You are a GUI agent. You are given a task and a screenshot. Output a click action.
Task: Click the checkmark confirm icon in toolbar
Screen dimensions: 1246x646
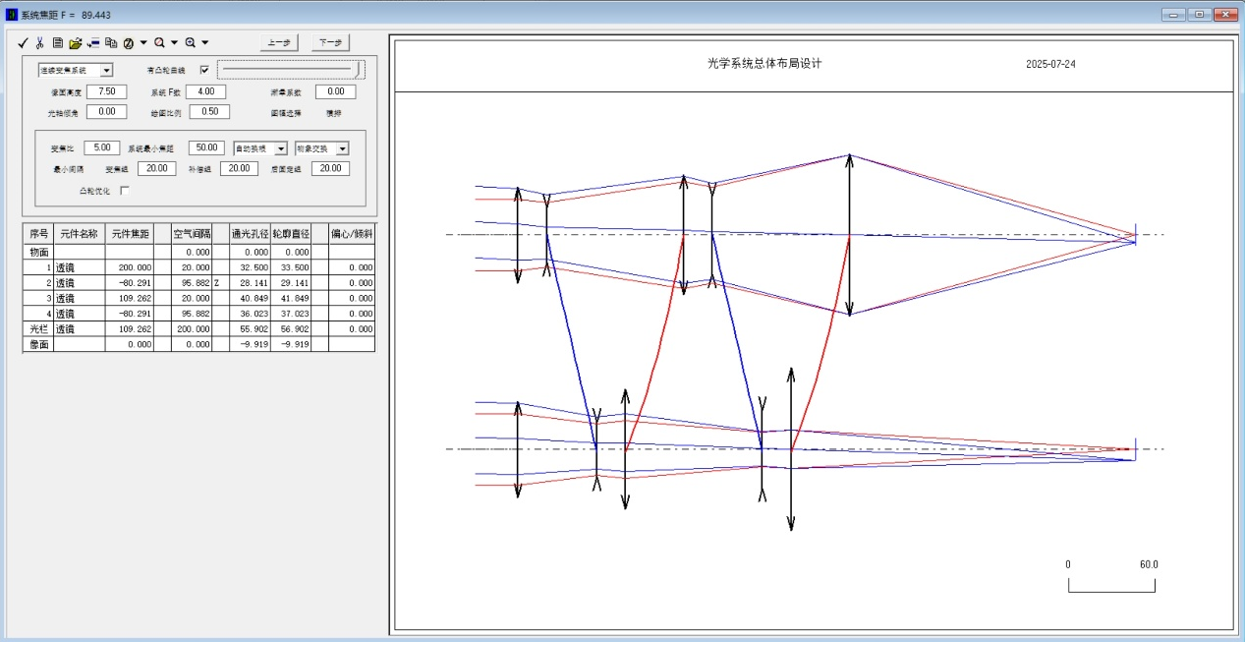pyautogui.click(x=23, y=43)
